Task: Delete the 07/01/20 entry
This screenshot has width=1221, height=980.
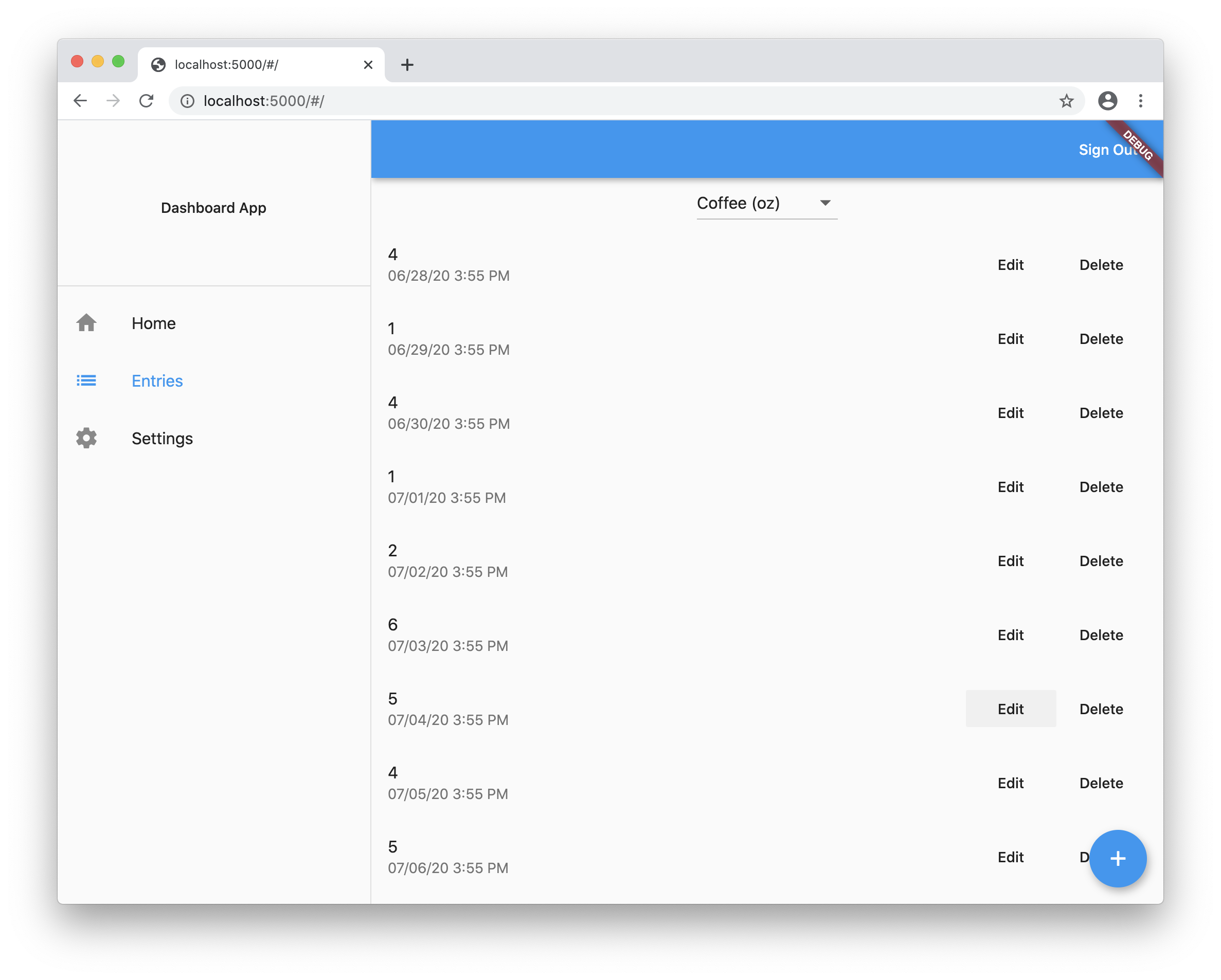Action: coord(1101,487)
